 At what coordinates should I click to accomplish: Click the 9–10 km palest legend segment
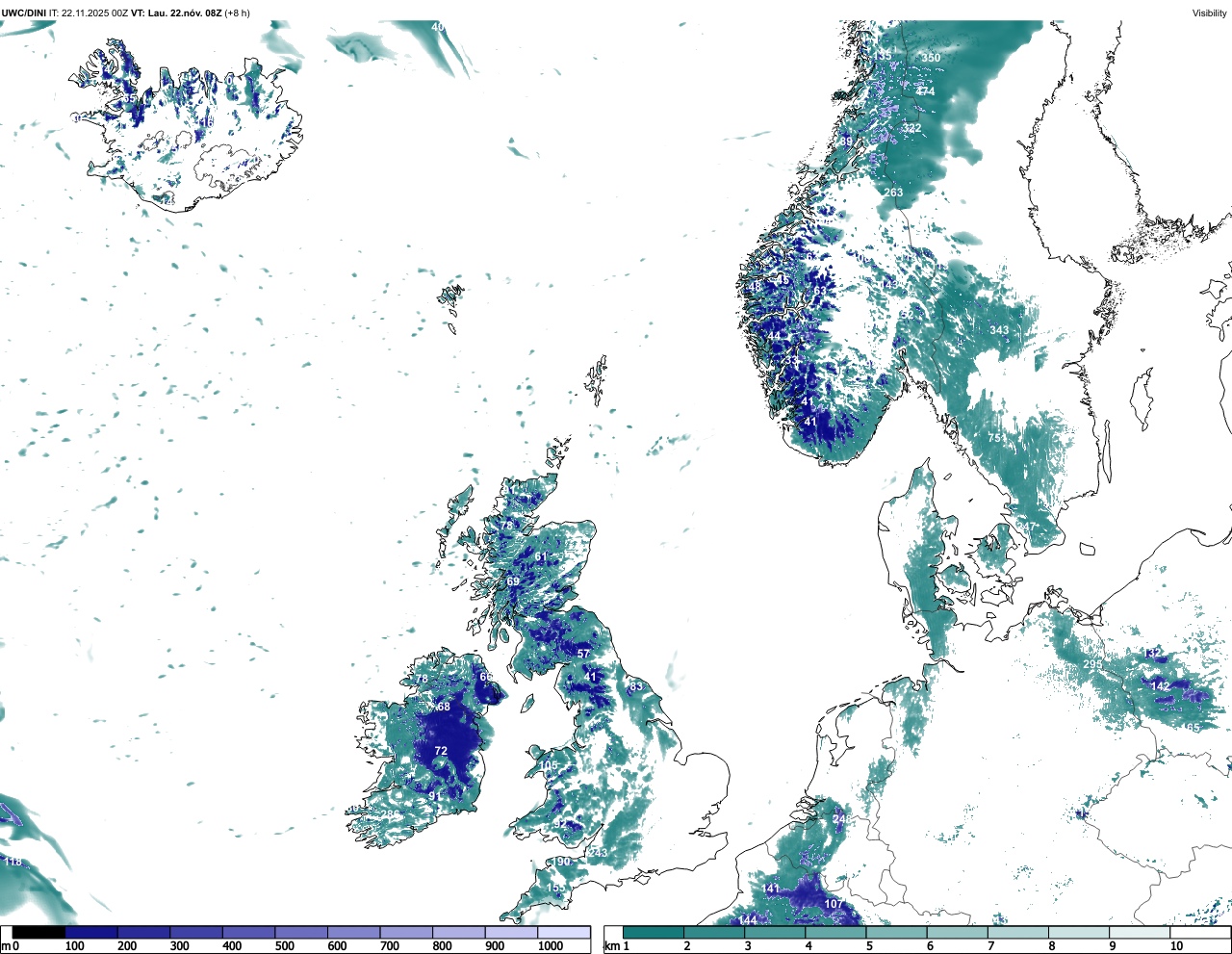coord(1141,932)
